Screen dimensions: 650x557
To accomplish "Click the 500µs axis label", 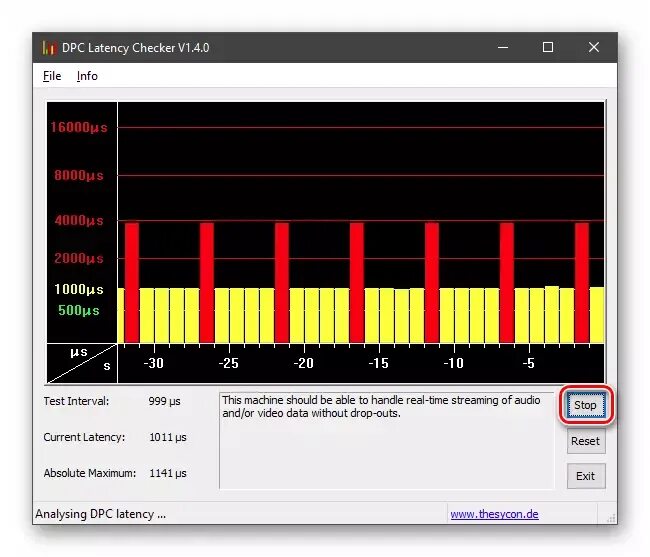I will point(79,310).
